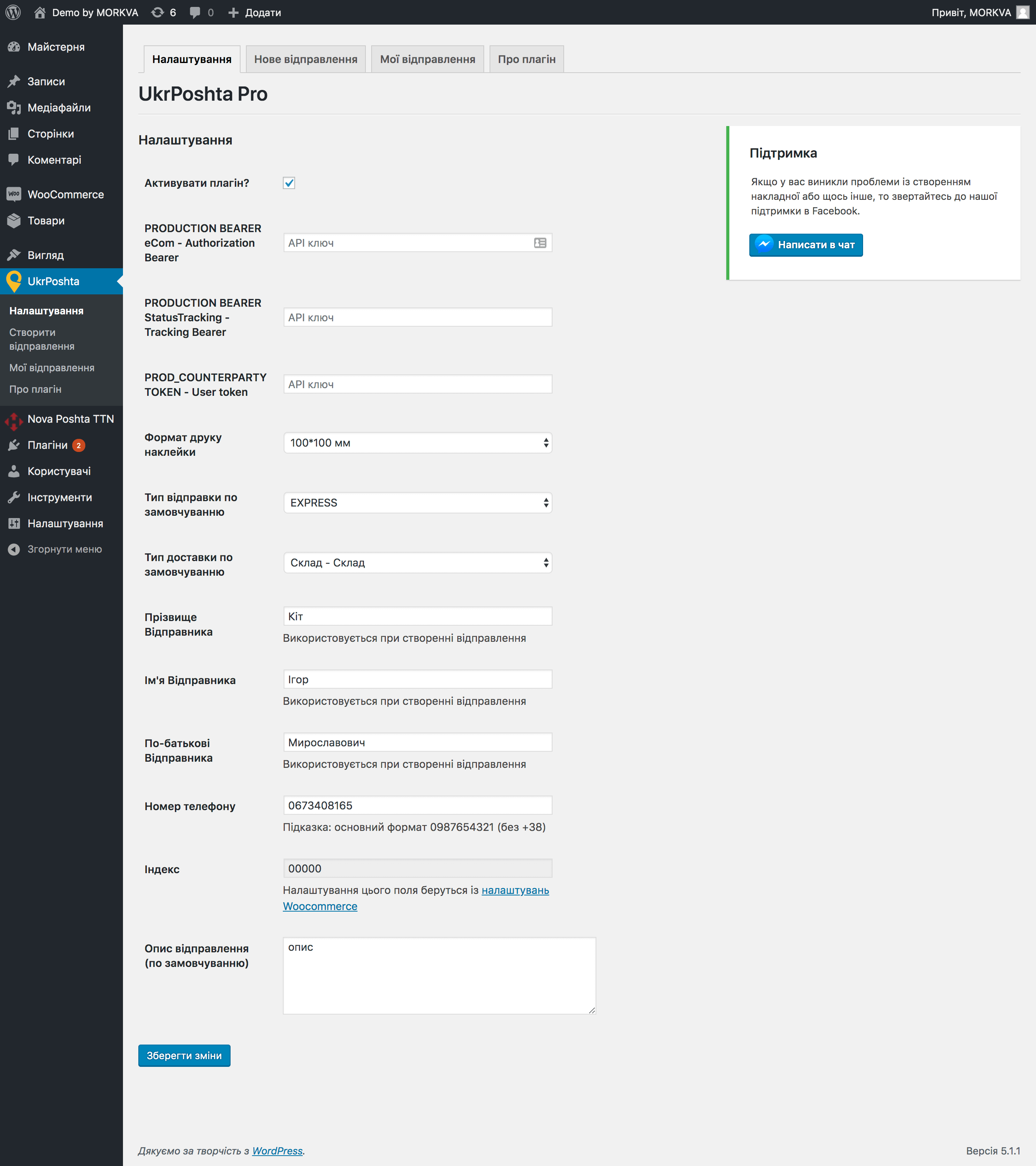Click the Ім'я Відправника field with Ігор
The image size is (1036, 1166).
point(418,679)
